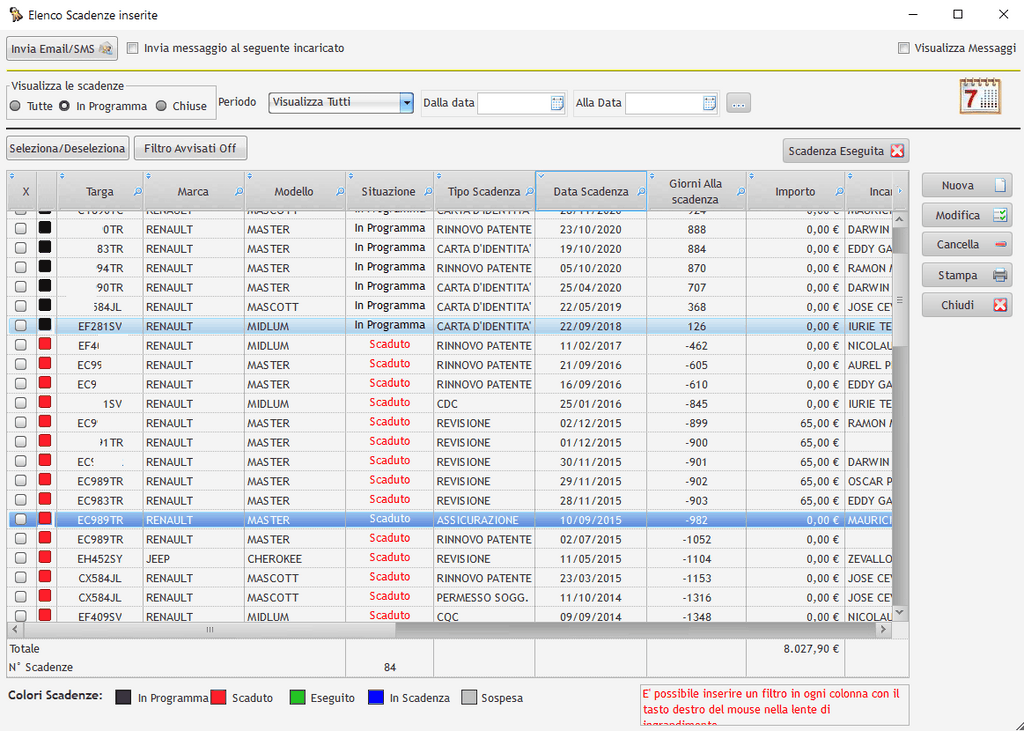Click the gray Sospesa legend swatch
Image resolution: width=1024 pixels, height=731 pixels.
tap(469, 697)
